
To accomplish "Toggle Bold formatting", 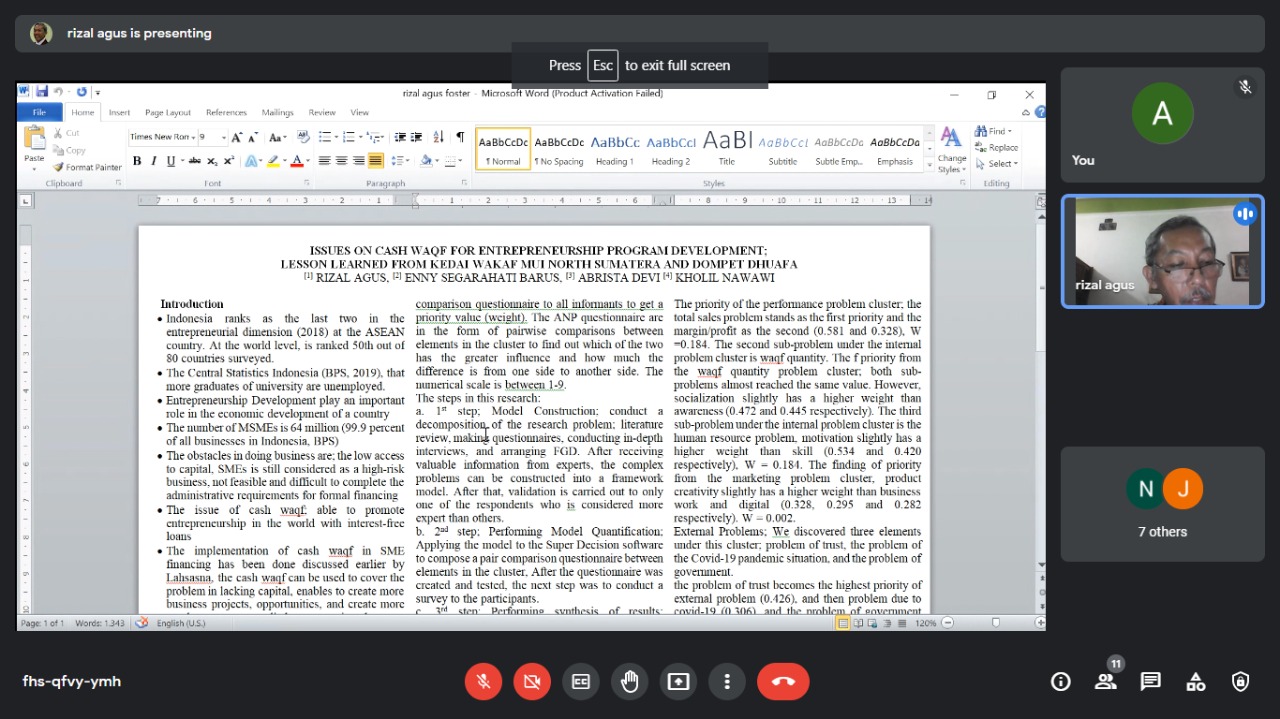I will pos(137,161).
